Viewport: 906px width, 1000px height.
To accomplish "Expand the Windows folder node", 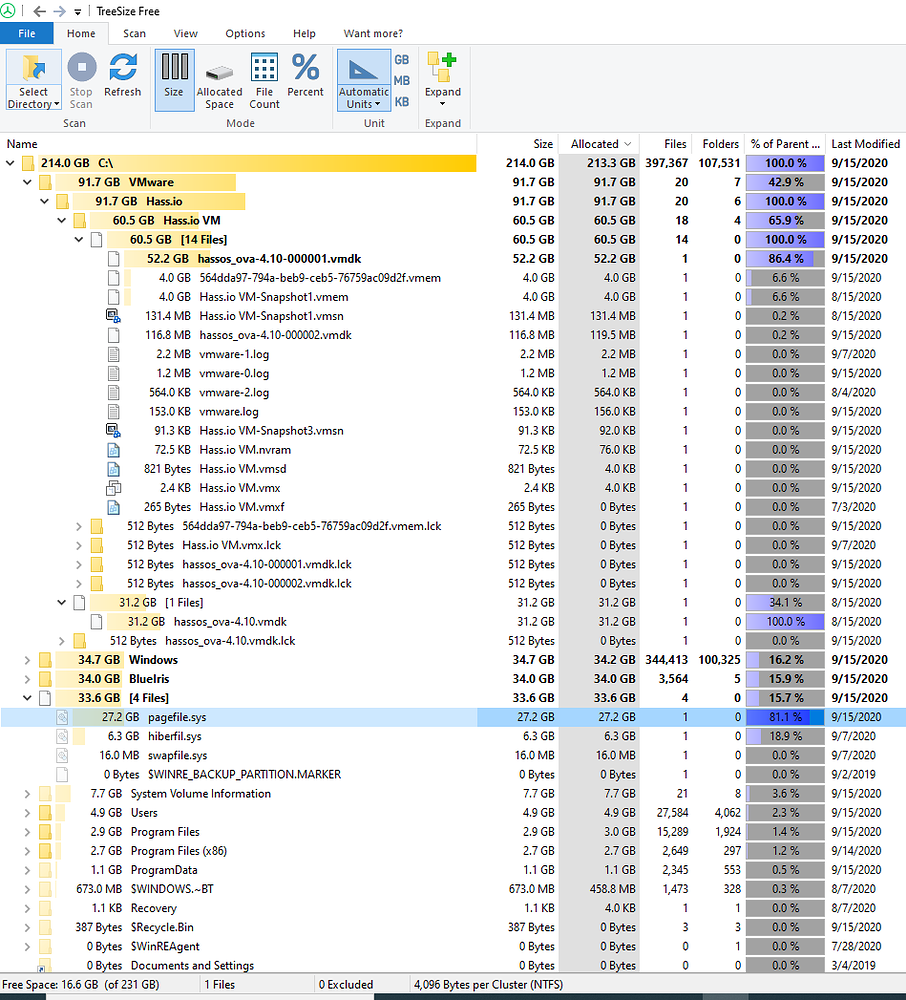I will click(27, 659).
